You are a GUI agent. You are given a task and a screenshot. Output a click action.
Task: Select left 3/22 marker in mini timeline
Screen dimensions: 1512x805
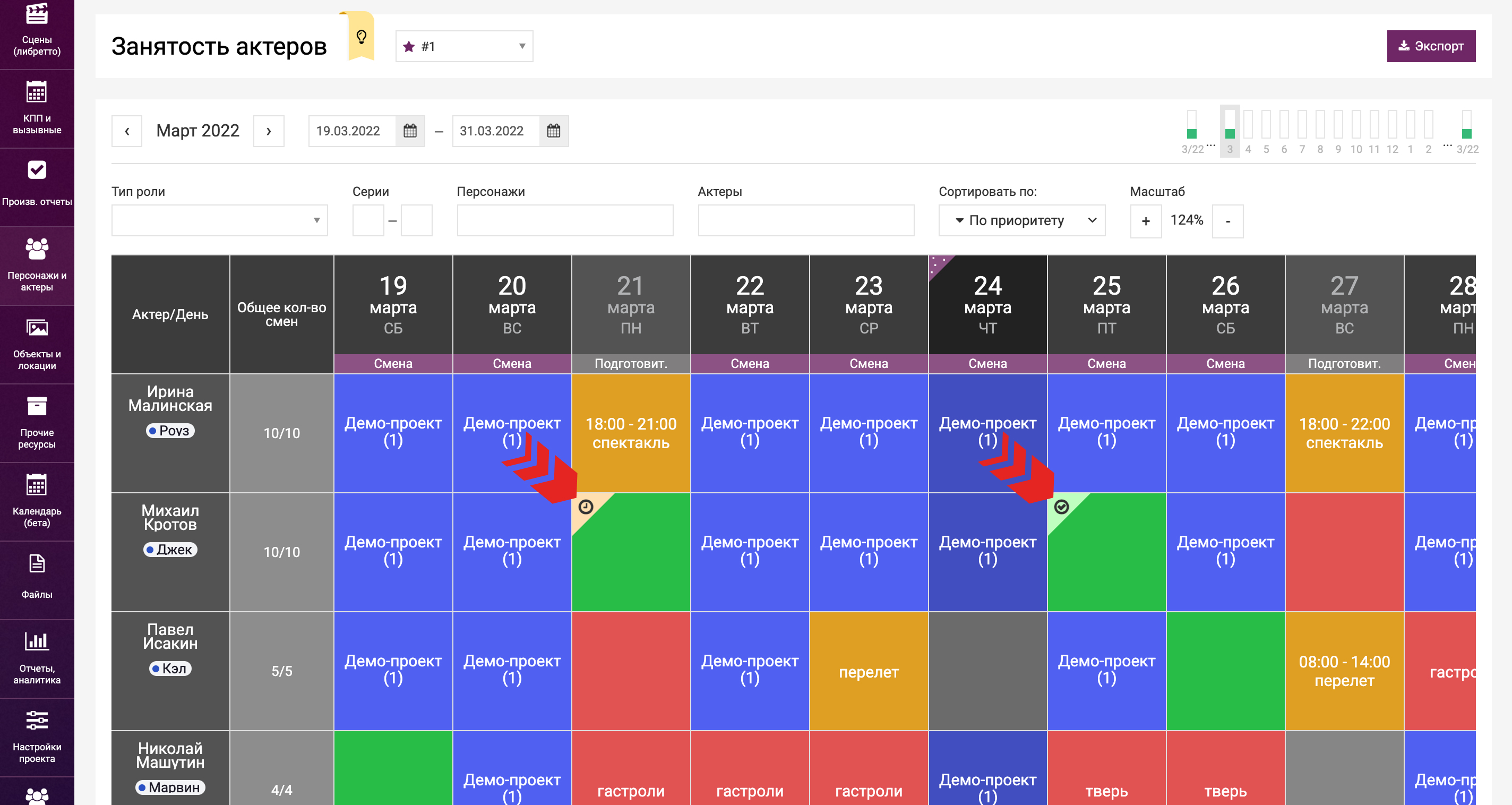(1192, 132)
